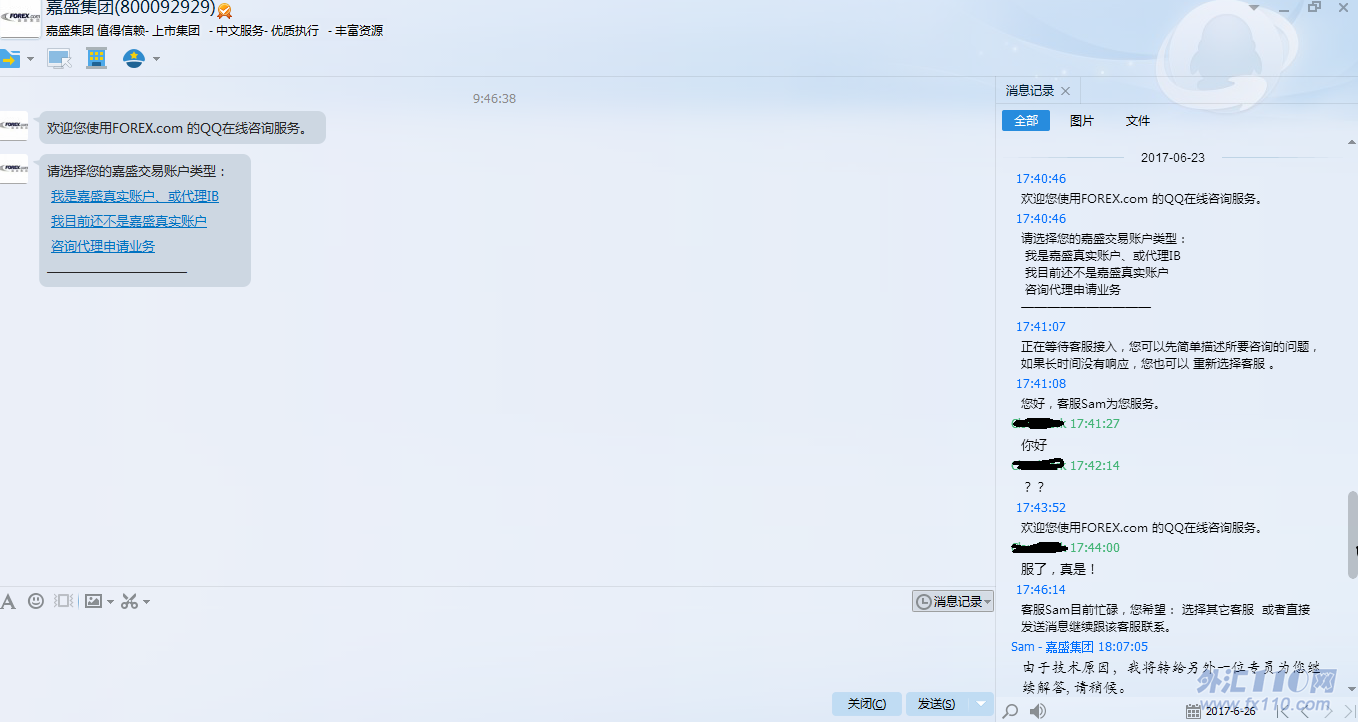Open the send options arrow beside 发送
1358x722 pixels.
coord(981,704)
